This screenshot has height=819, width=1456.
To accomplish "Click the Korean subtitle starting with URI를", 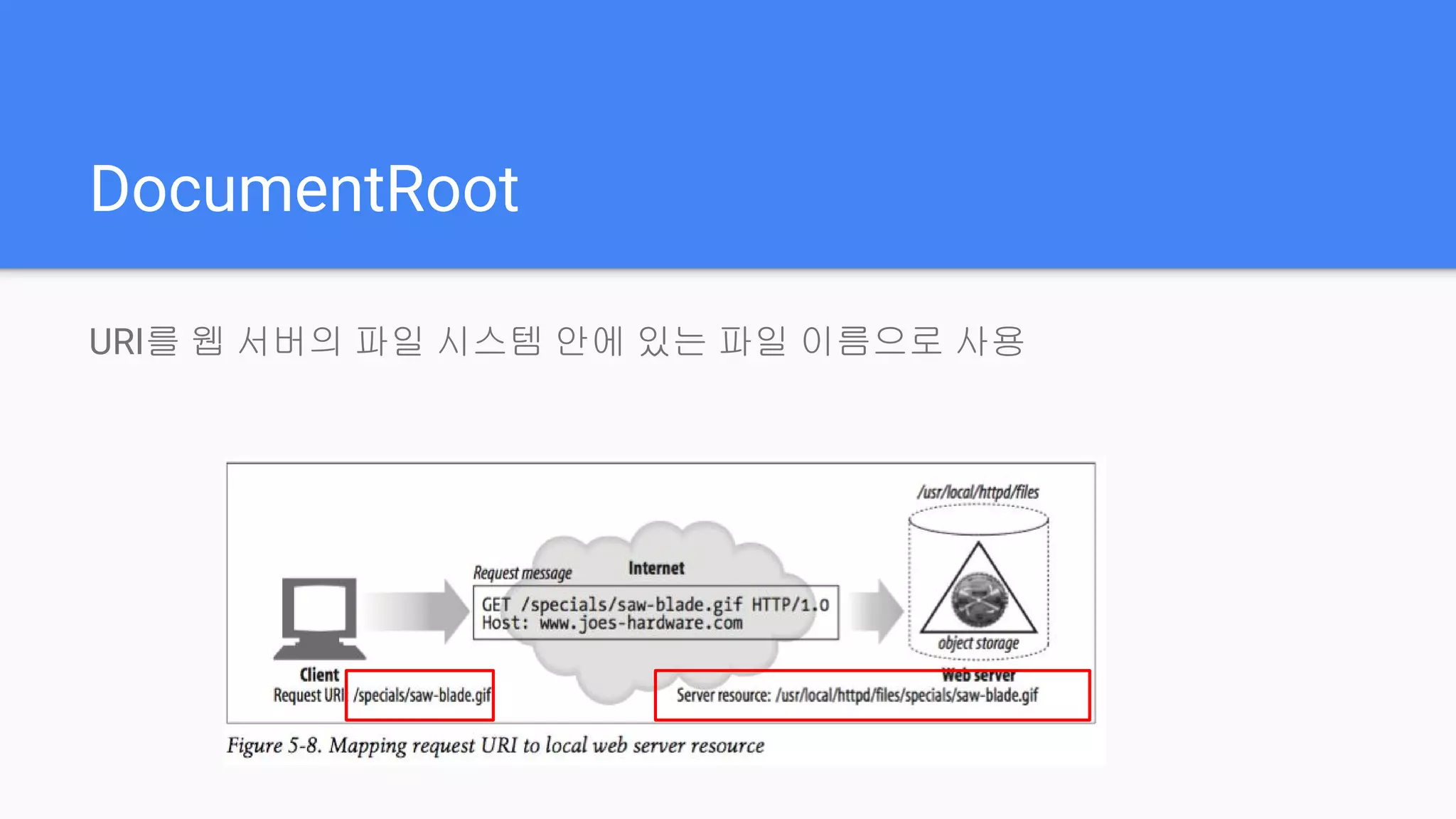I will [557, 341].
